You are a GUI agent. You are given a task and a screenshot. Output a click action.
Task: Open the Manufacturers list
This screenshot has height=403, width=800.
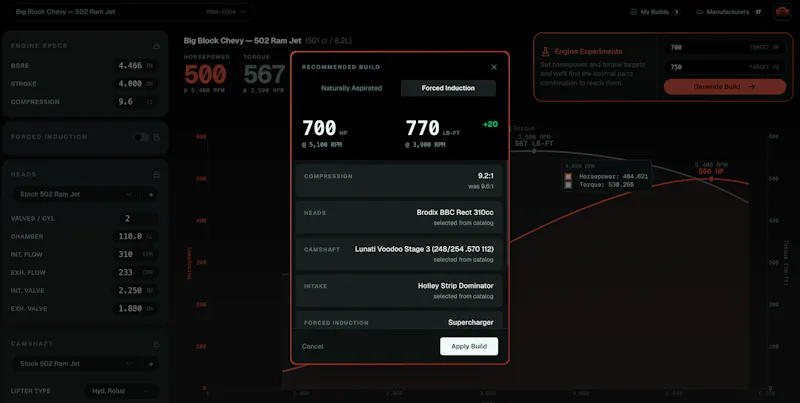[x=729, y=12]
